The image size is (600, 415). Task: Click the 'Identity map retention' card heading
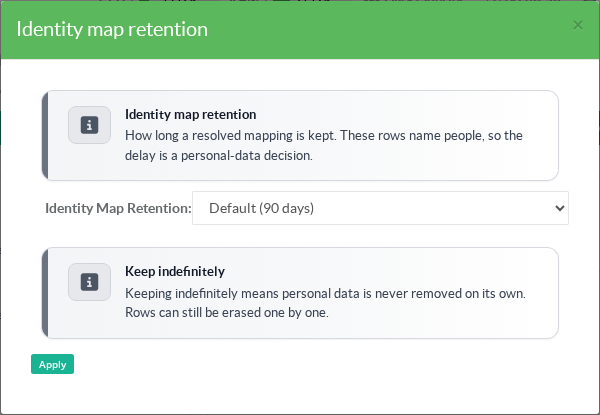(191, 114)
